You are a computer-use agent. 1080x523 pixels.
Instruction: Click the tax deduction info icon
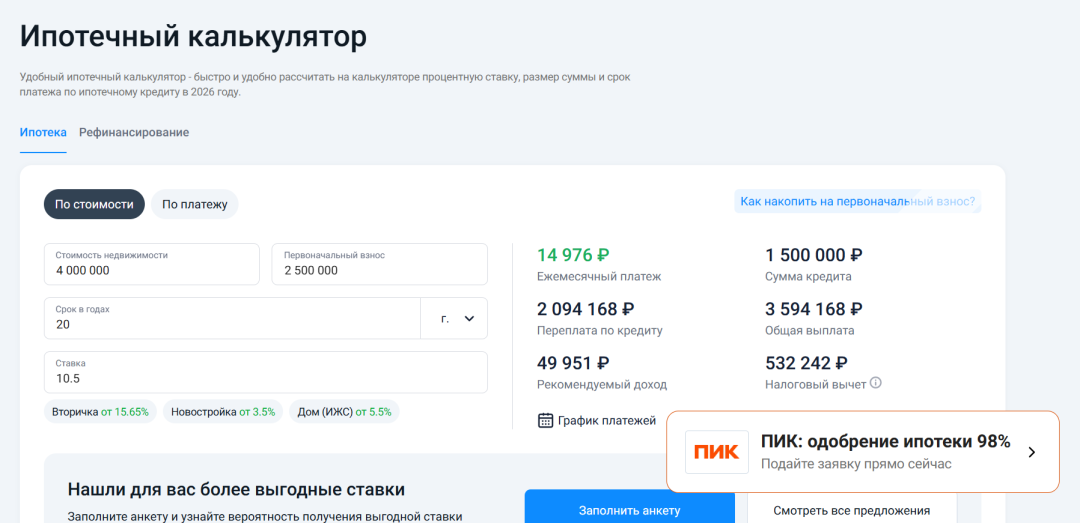pyautogui.click(x=875, y=383)
